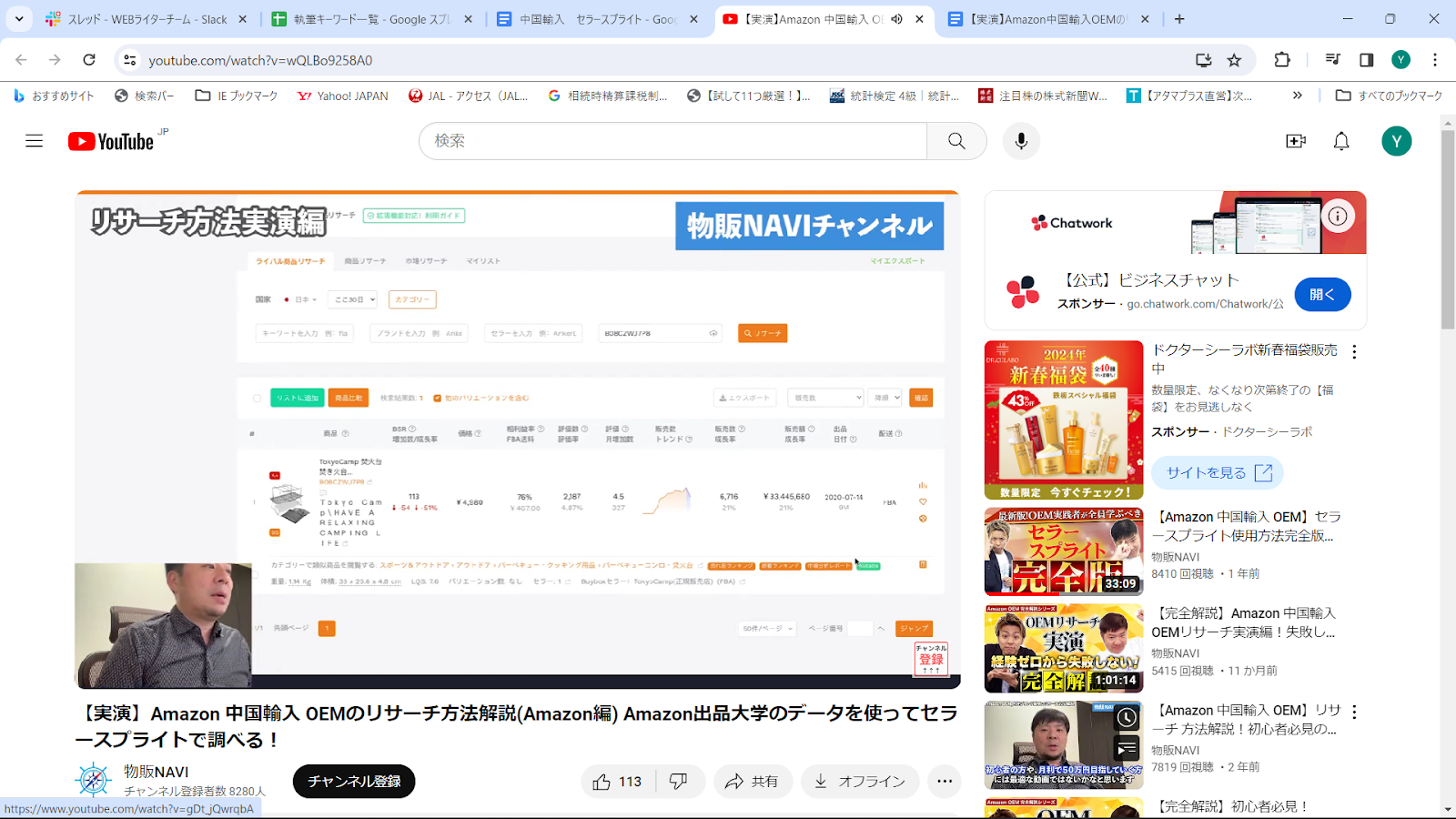Reload the page
1456x819 pixels.
tap(89, 60)
